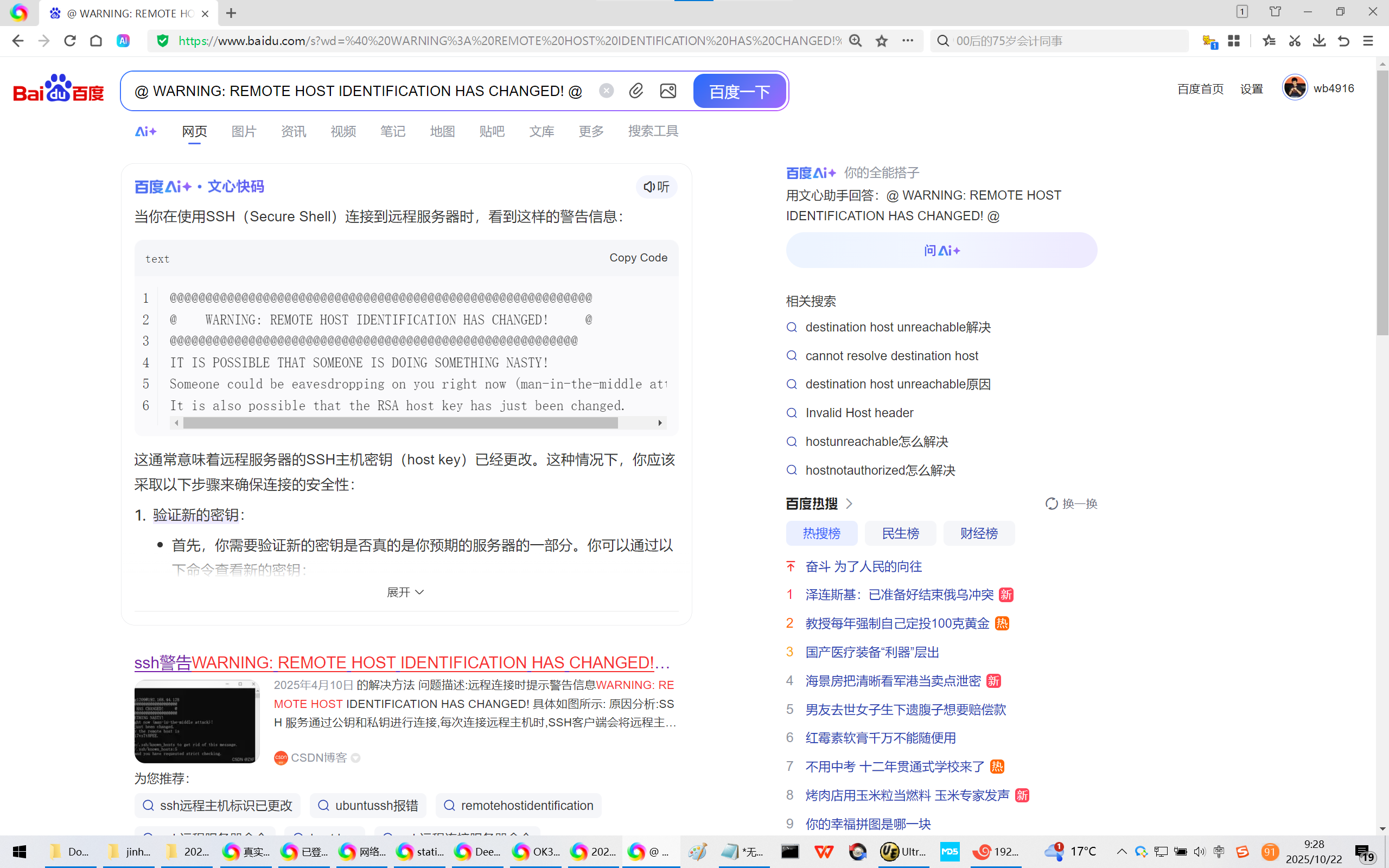Expand the AI answer with 展开
Viewport: 1389px width, 868px height.
coord(405,592)
